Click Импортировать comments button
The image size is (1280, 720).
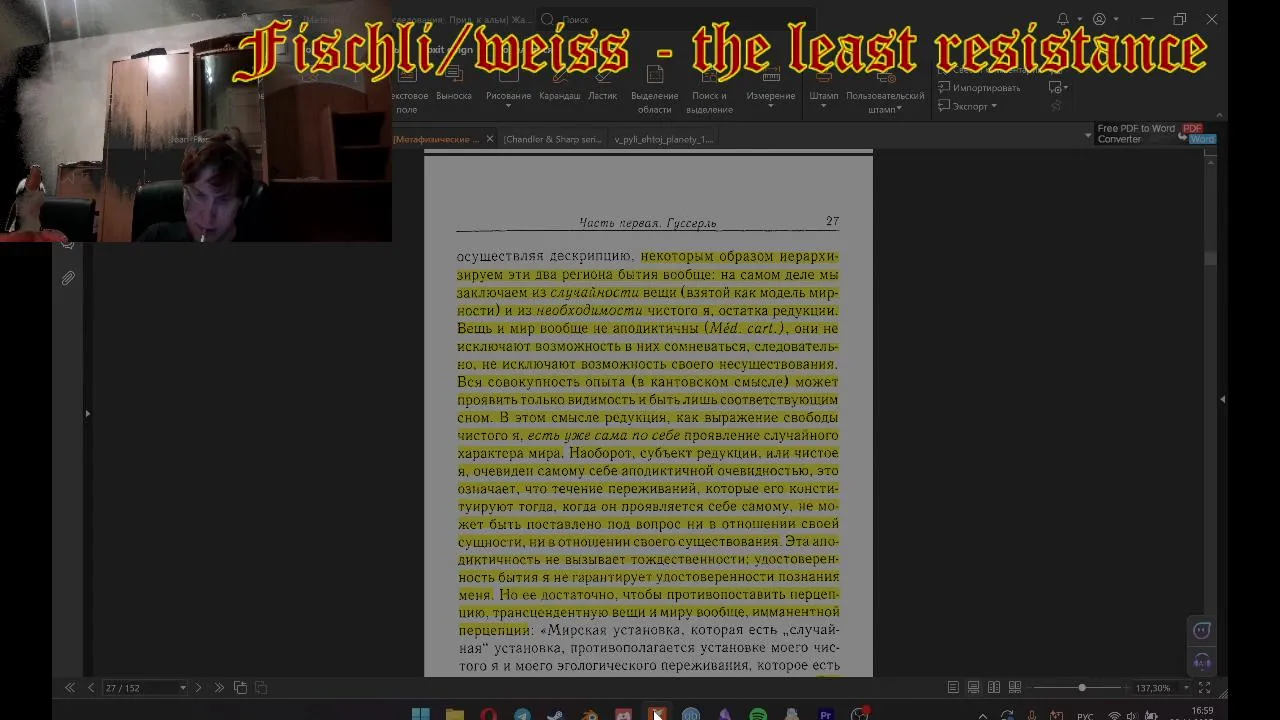[979, 88]
